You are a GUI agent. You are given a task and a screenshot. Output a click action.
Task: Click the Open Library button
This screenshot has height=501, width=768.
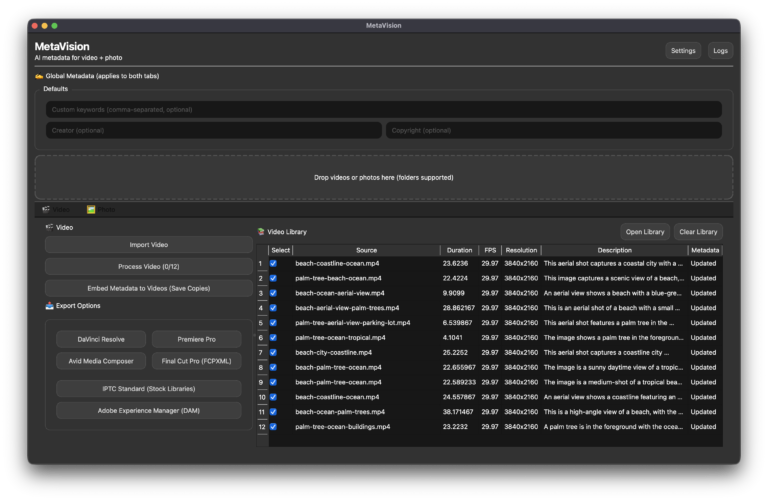[645, 232]
